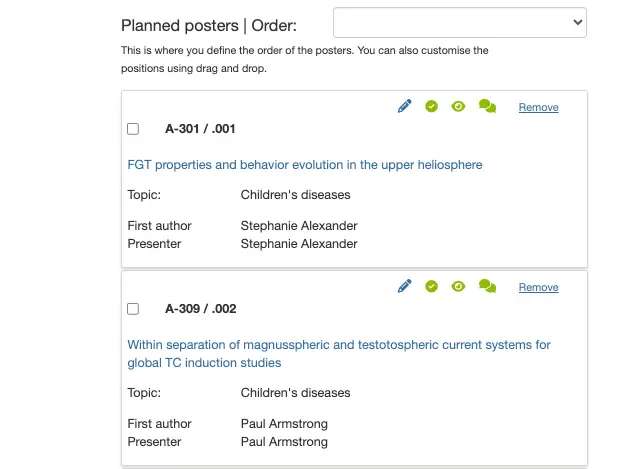Click the pencil edit icon for poster A-309

click(x=405, y=286)
